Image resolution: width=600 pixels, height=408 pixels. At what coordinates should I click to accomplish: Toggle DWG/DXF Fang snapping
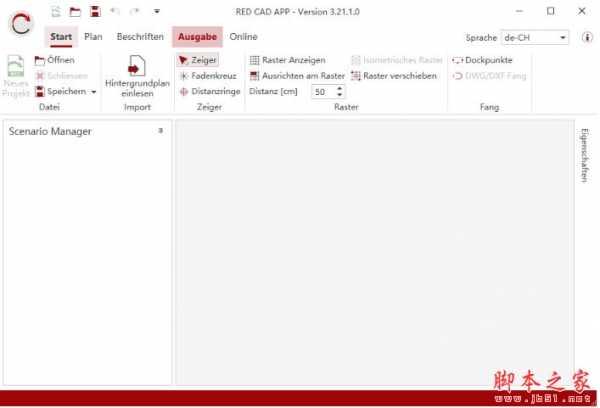[489, 76]
